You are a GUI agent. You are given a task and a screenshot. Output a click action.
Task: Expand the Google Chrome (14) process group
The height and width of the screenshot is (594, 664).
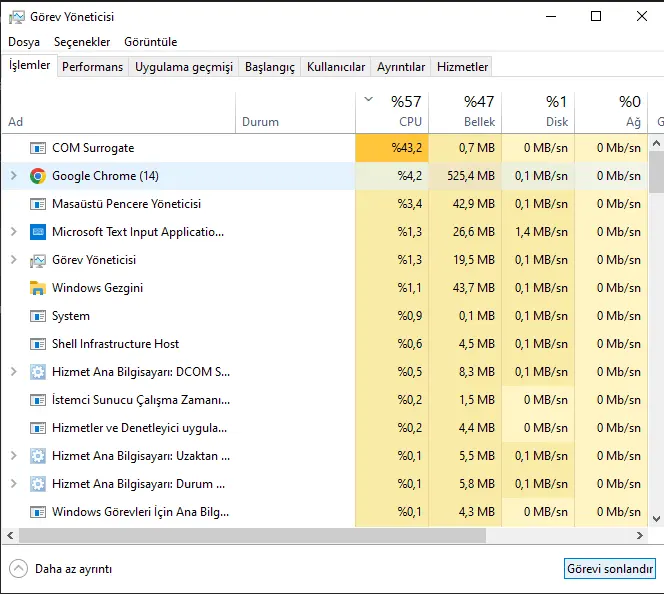pyautogui.click(x=14, y=176)
